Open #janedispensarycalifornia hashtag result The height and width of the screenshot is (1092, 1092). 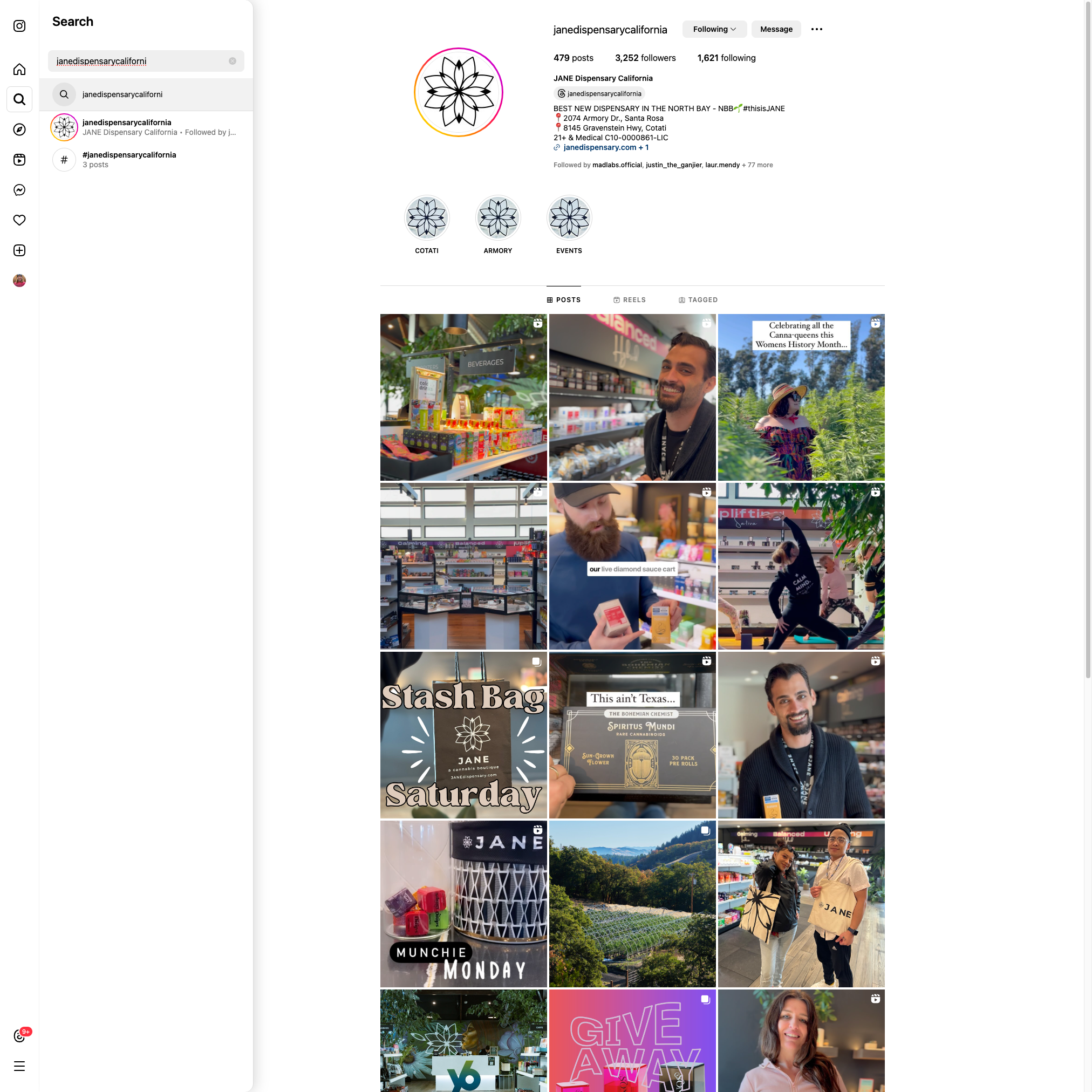146,159
